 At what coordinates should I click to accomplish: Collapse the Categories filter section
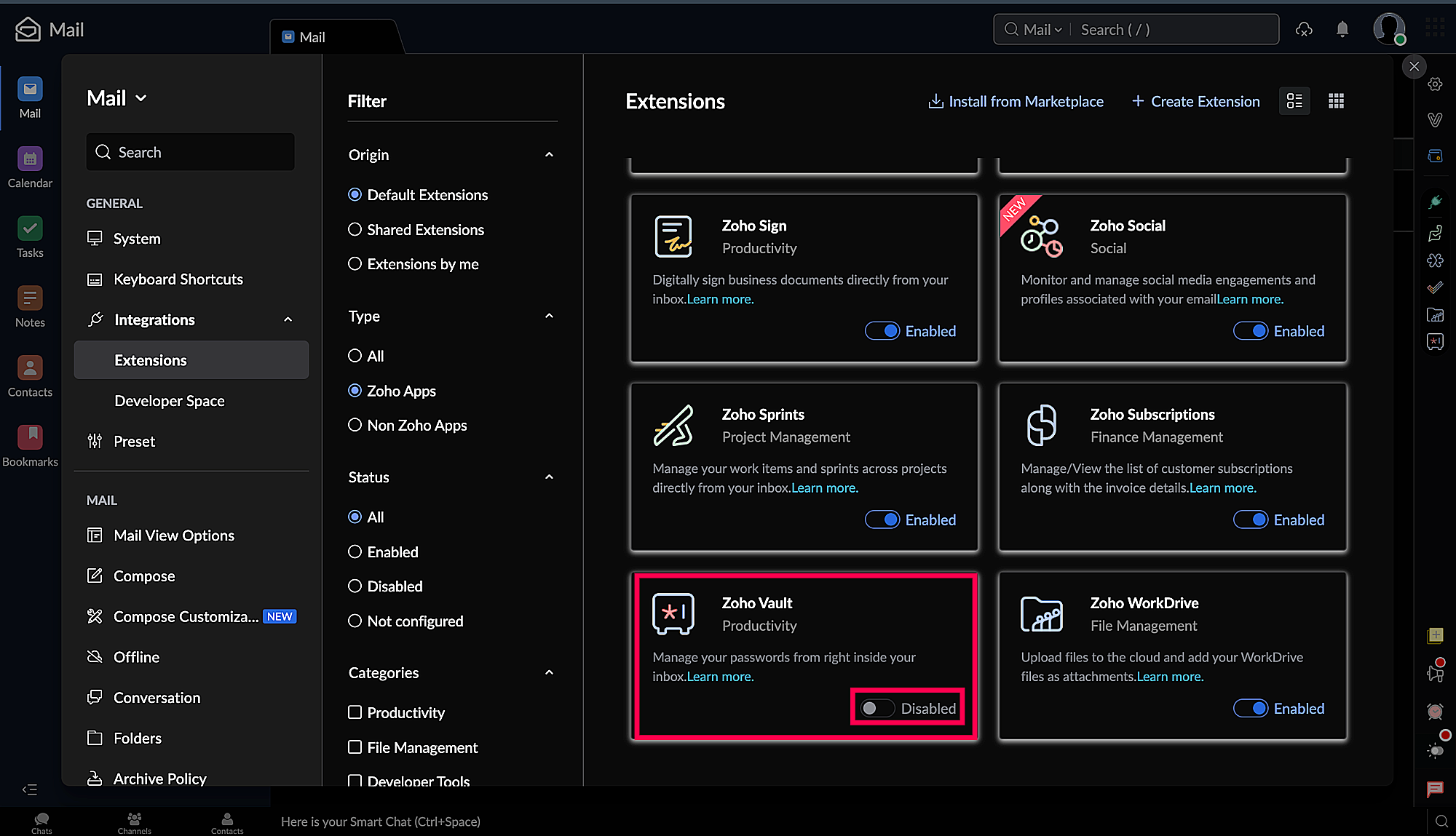(549, 672)
